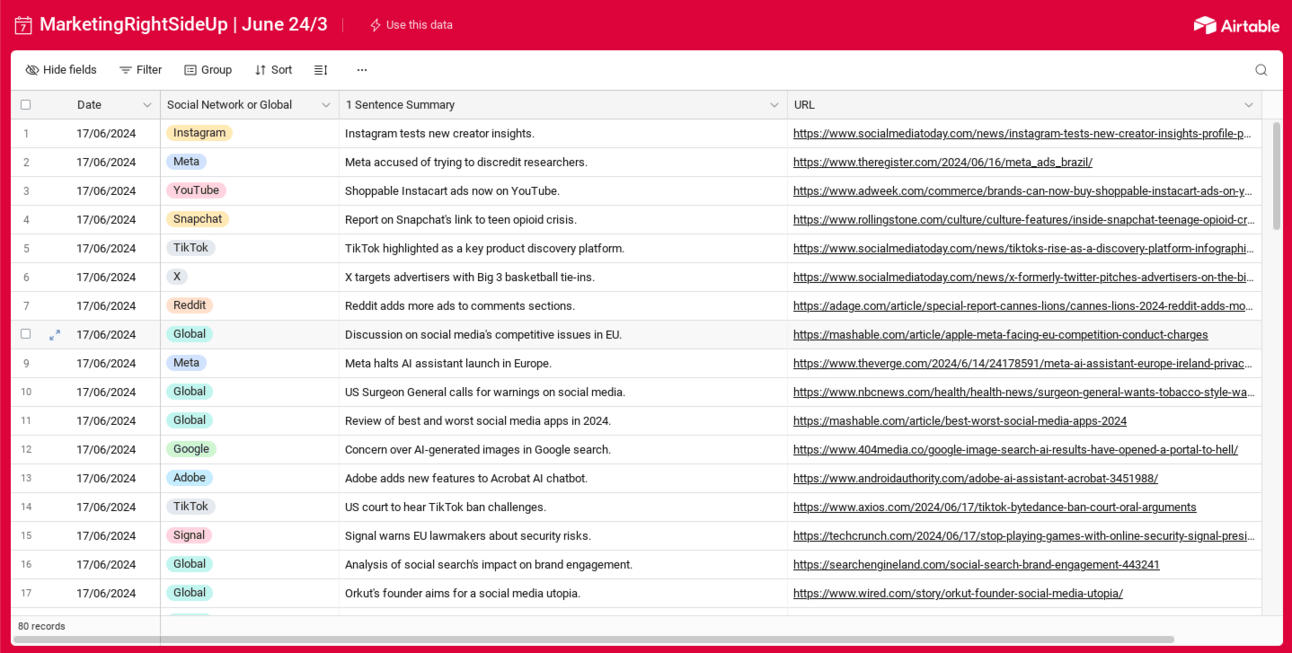This screenshot has height=653, width=1292.
Task: Open the techcrunch signal security link
Action: [x=1023, y=536]
